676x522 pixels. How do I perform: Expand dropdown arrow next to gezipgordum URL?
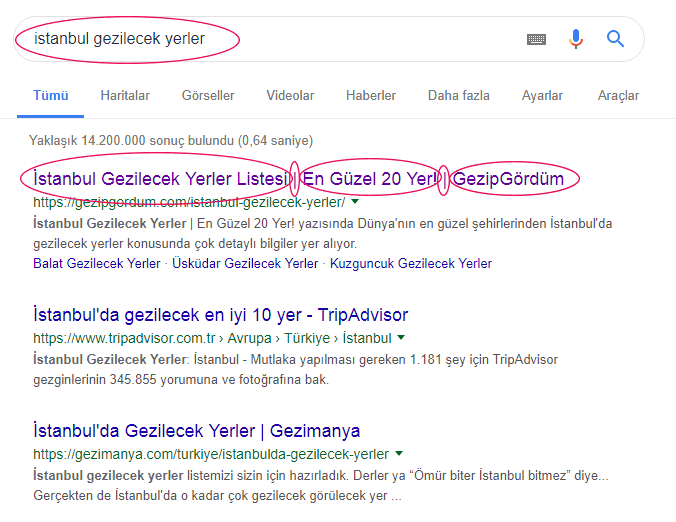(x=355, y=201)
